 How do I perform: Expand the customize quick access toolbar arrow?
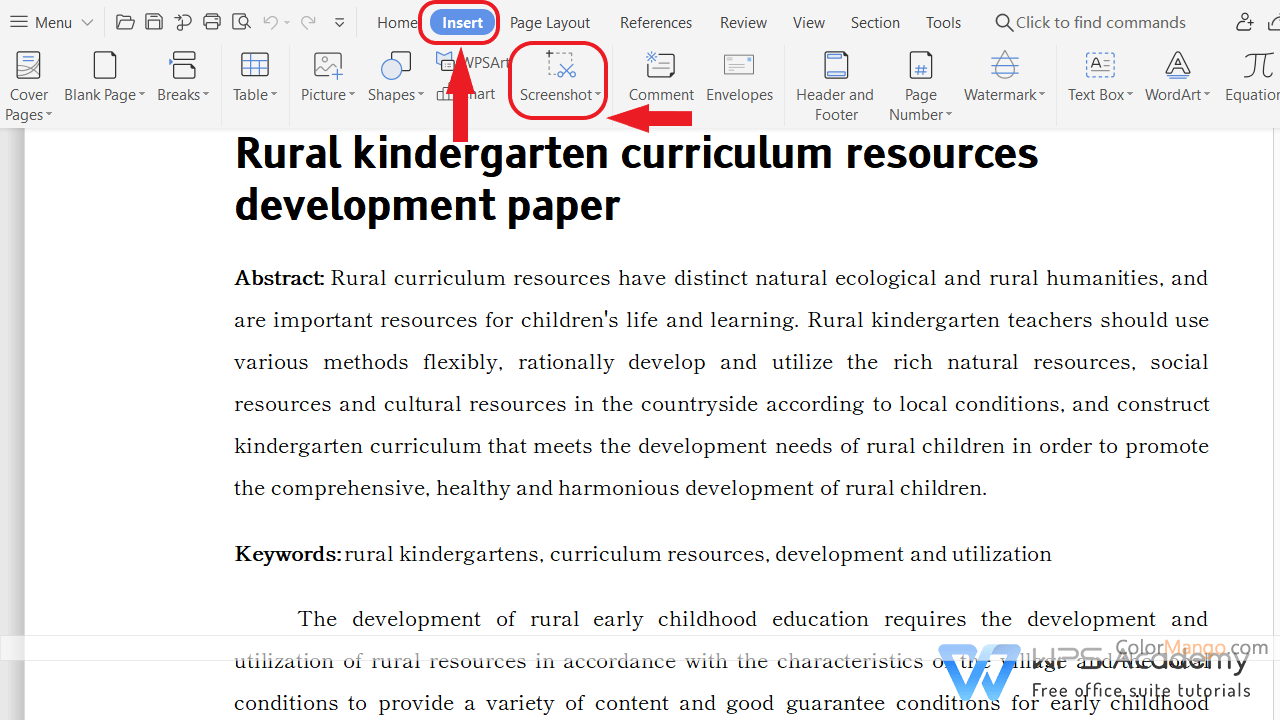click(340, 22)
